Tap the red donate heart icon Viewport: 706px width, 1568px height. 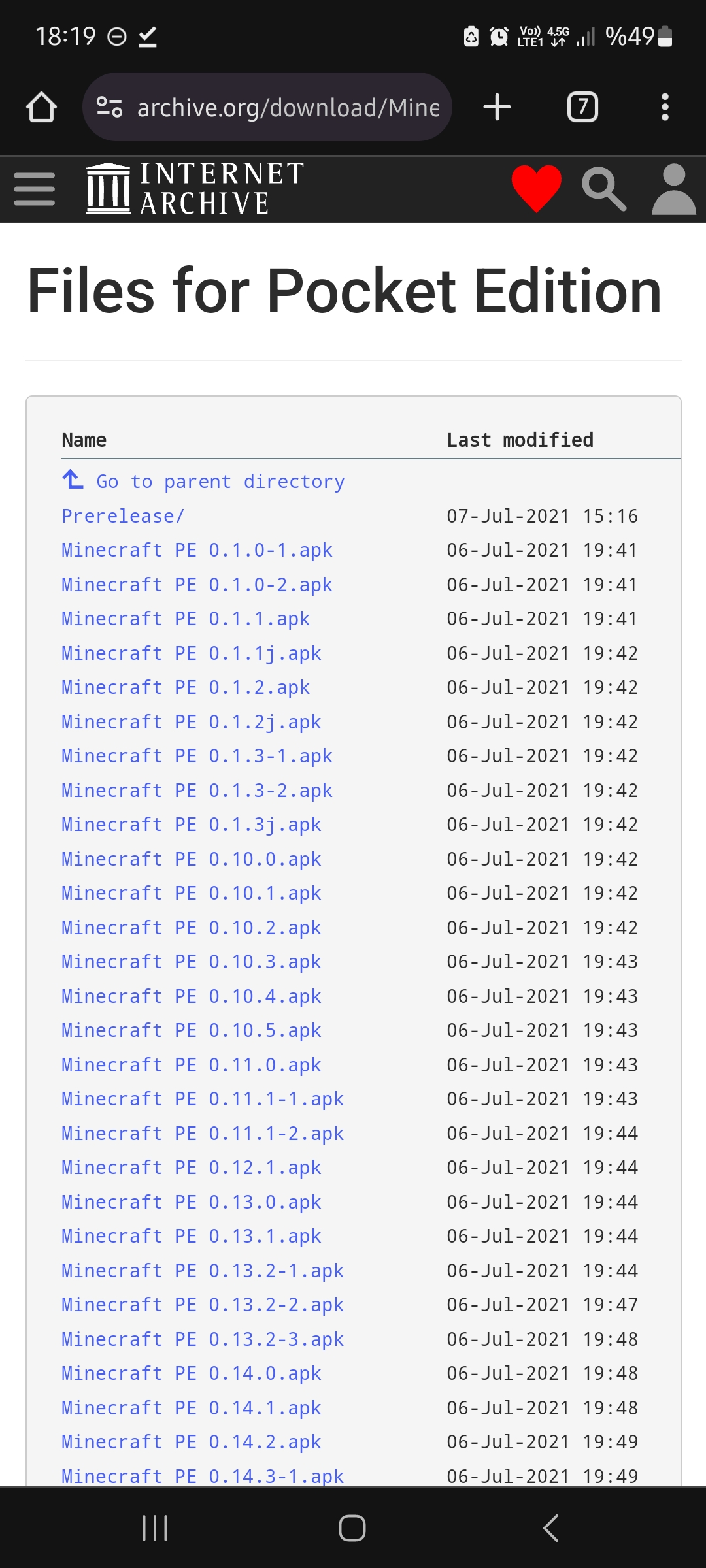(536, 189)
